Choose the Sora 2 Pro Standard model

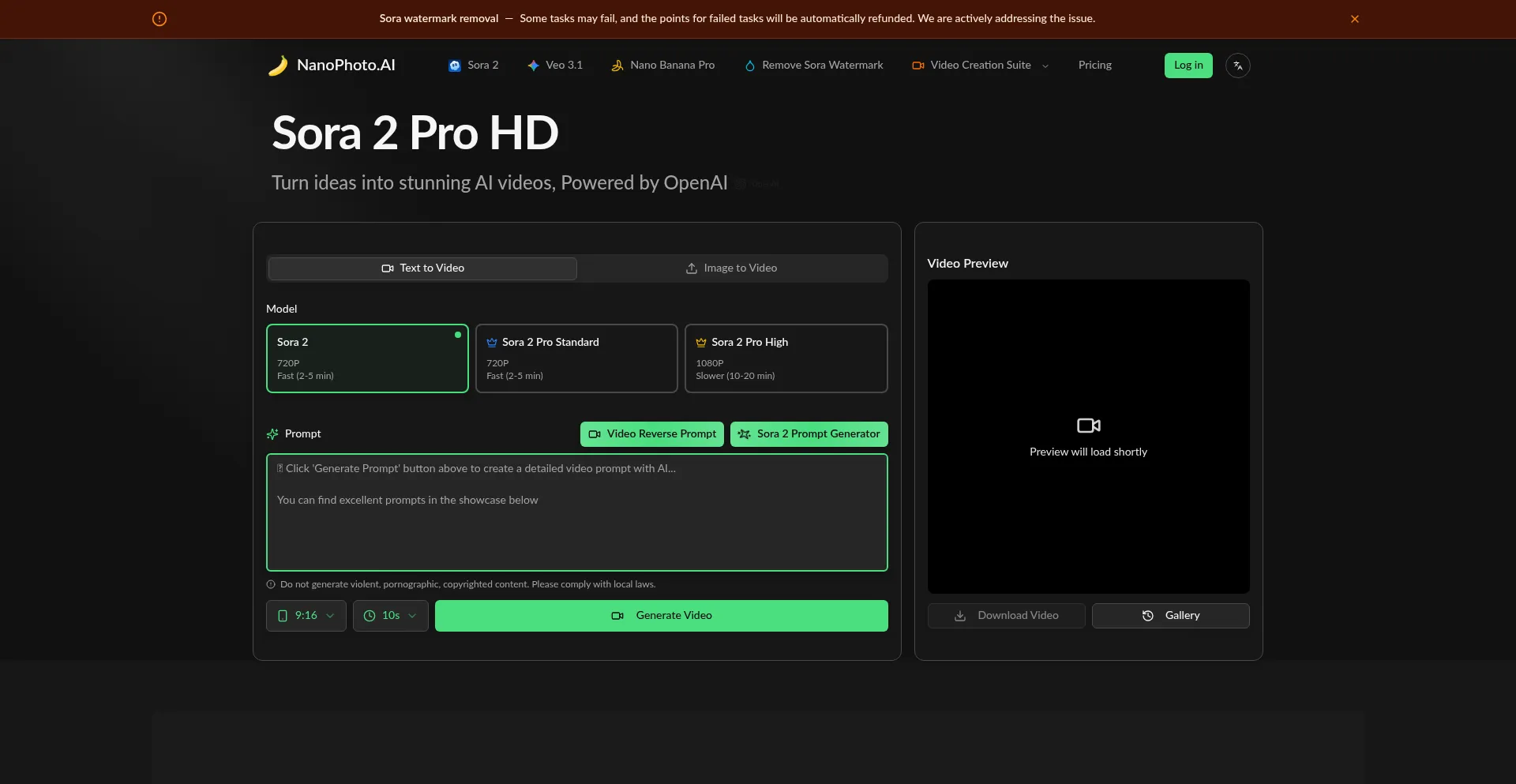pos(576,358)
